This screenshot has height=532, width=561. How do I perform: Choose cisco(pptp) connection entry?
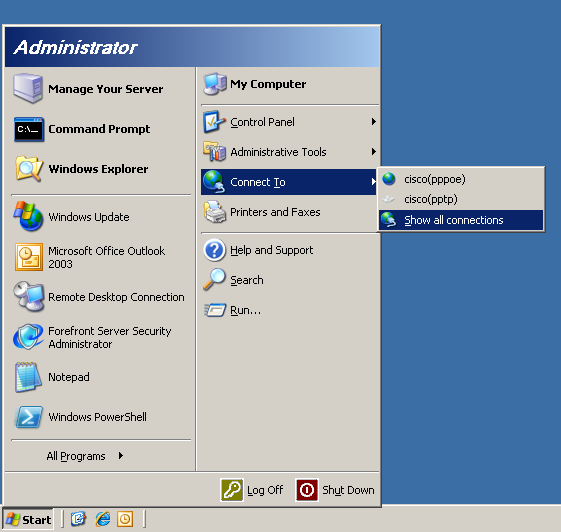coord(461,199)
